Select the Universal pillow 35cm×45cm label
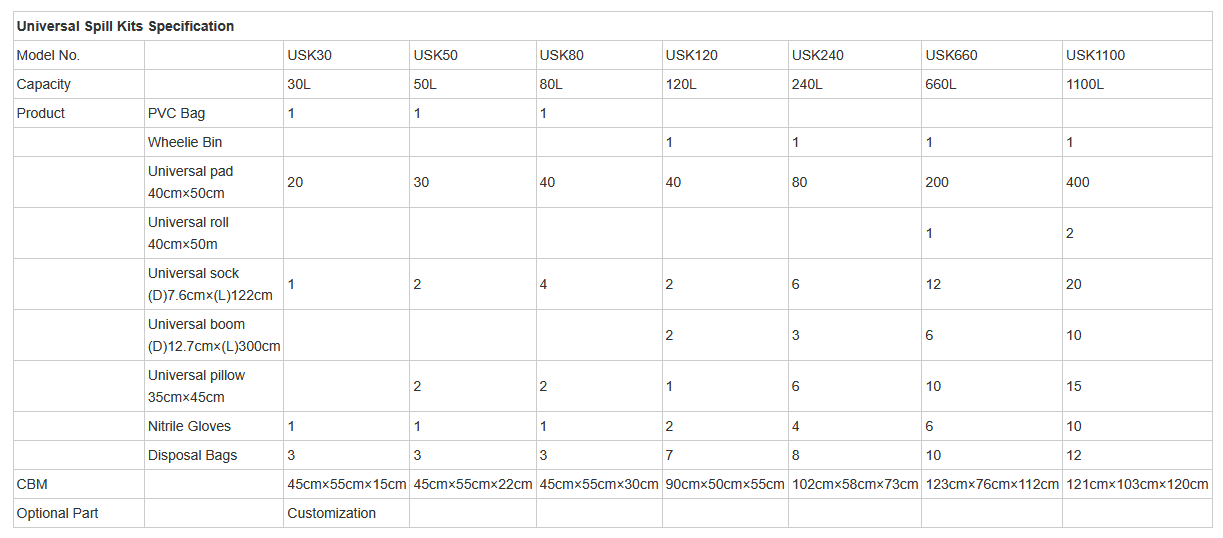 pos(196,386)
